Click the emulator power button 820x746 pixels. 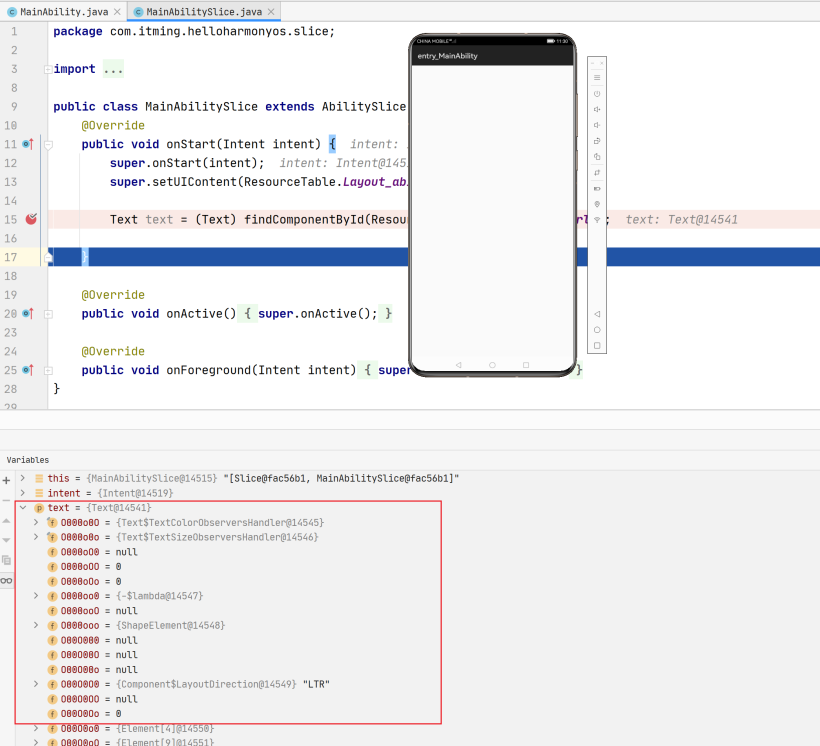coord(597,94)
